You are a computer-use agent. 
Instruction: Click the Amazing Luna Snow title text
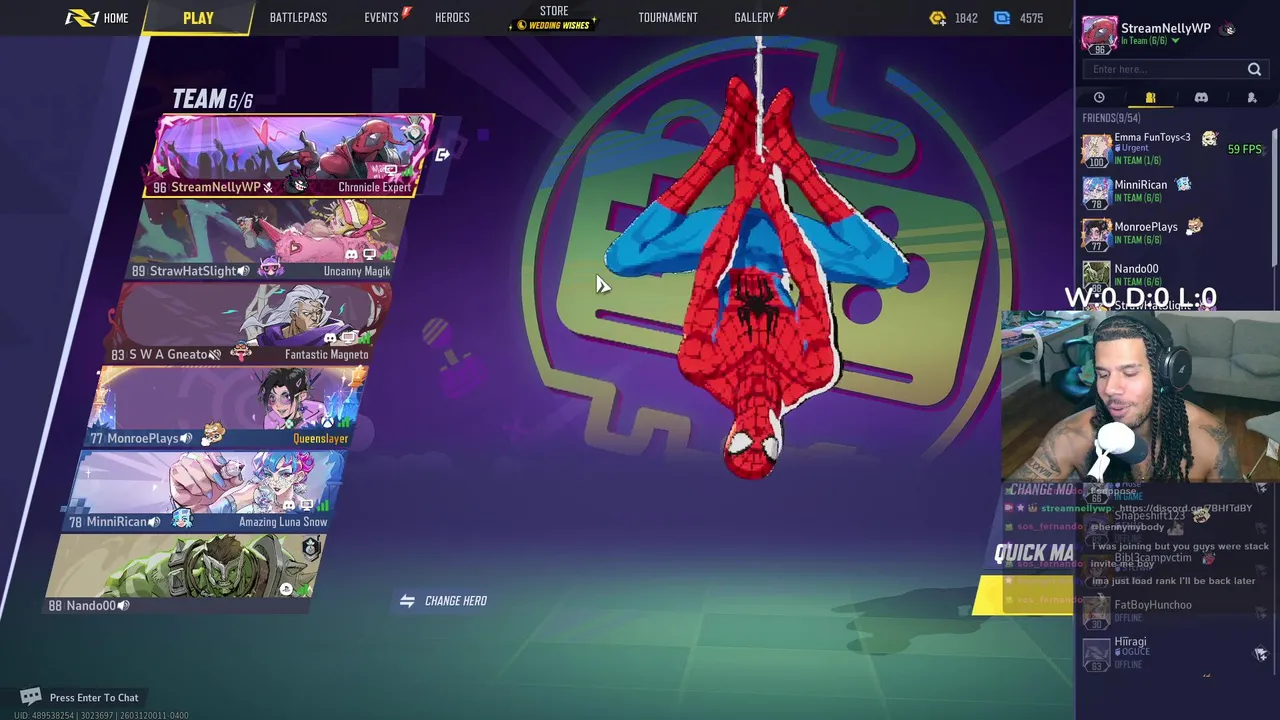click(x=283, y=522)
